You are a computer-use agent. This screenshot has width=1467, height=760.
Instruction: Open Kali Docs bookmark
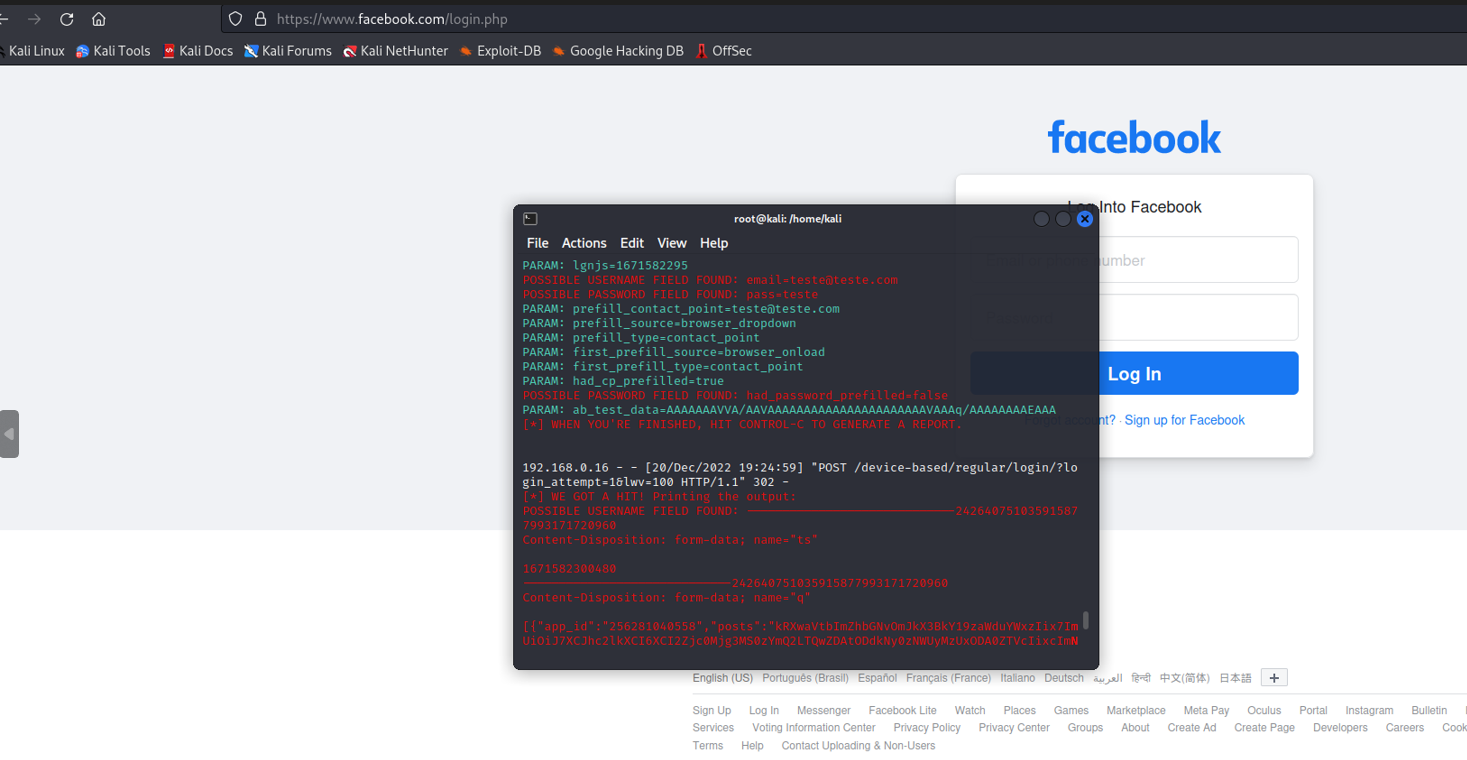(x=198, y=51)
